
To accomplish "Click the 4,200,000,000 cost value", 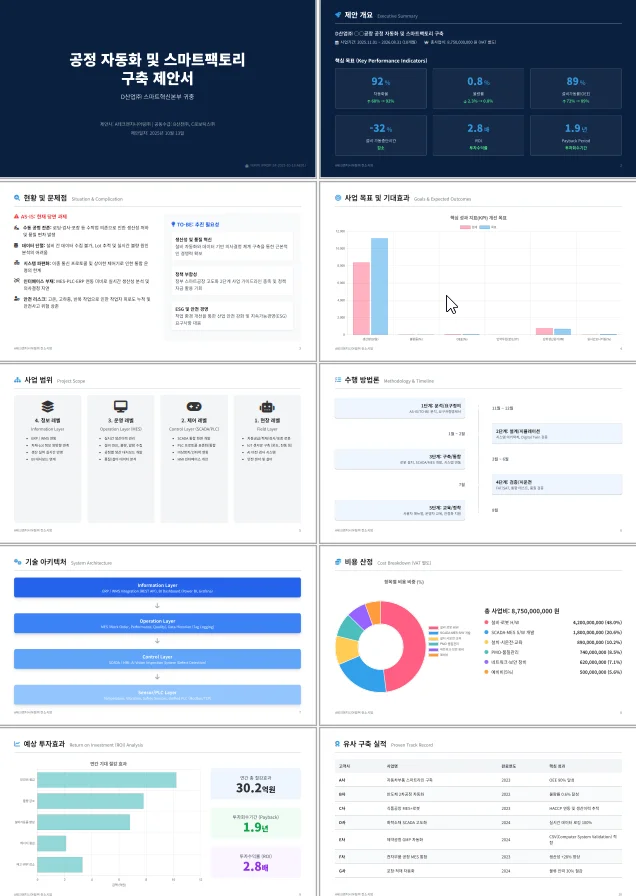I will pos(597,622).
